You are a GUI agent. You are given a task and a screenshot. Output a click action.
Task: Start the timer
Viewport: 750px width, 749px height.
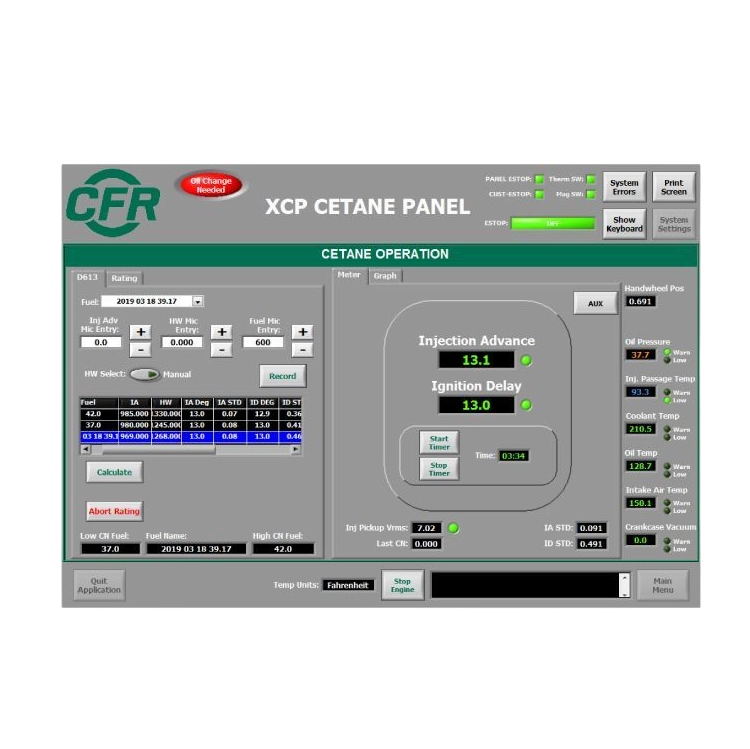pos(439,442)
